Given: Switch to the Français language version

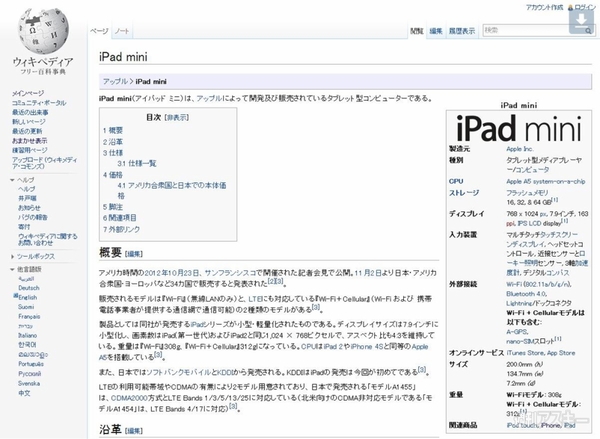Looking at the screenshot, I should (29, 317).
